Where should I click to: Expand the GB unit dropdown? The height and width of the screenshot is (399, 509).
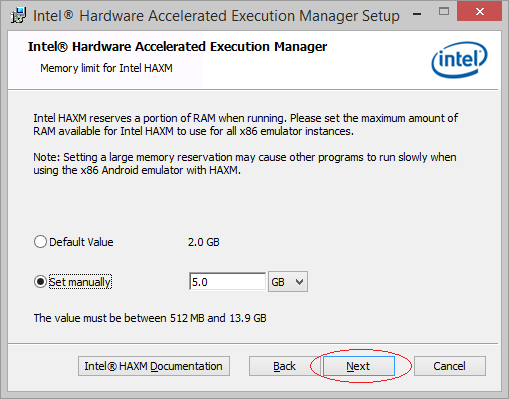pos(288,282)
